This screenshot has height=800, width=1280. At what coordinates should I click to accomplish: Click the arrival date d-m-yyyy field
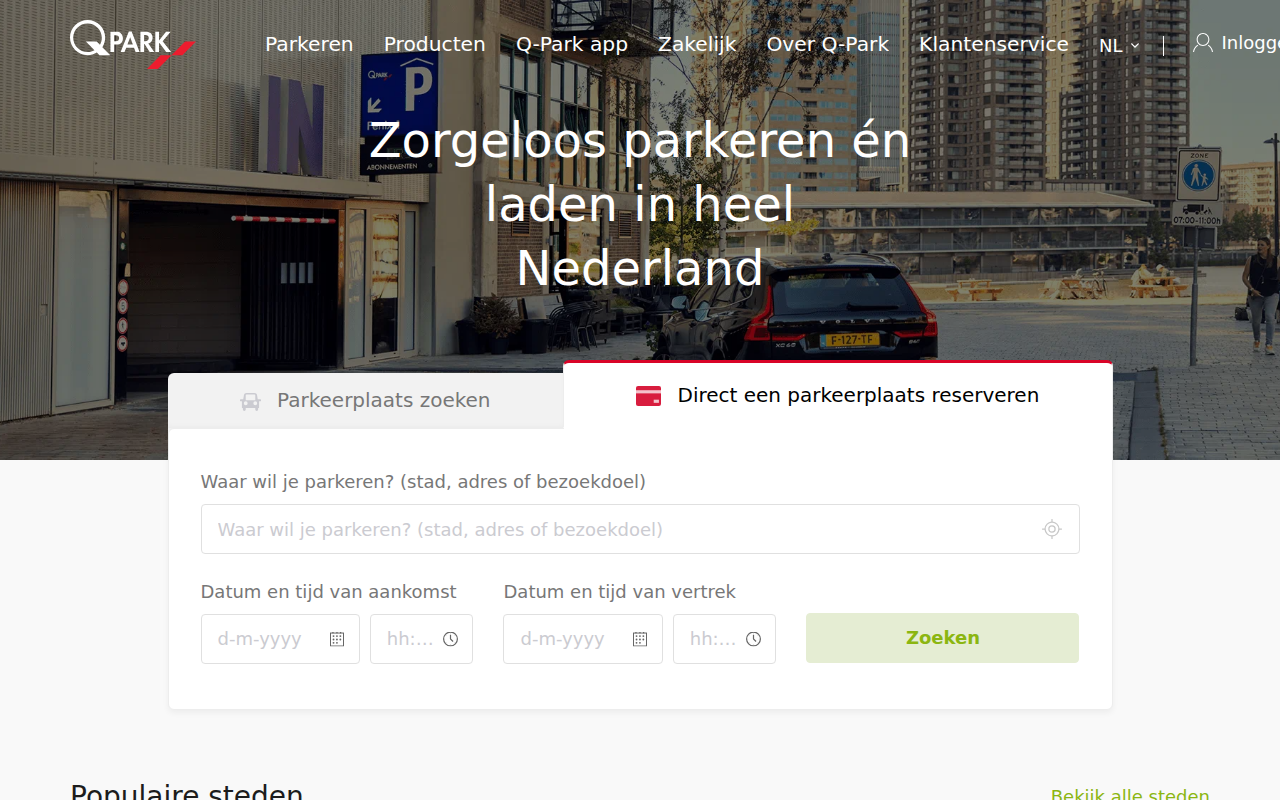click(280, 639)
